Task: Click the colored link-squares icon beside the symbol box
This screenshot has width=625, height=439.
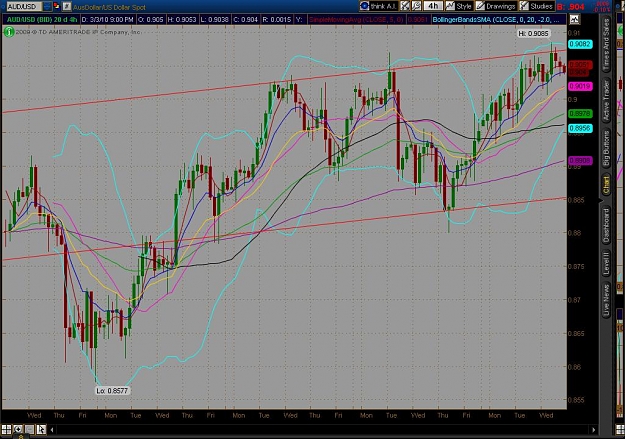Action: [57, 6]
